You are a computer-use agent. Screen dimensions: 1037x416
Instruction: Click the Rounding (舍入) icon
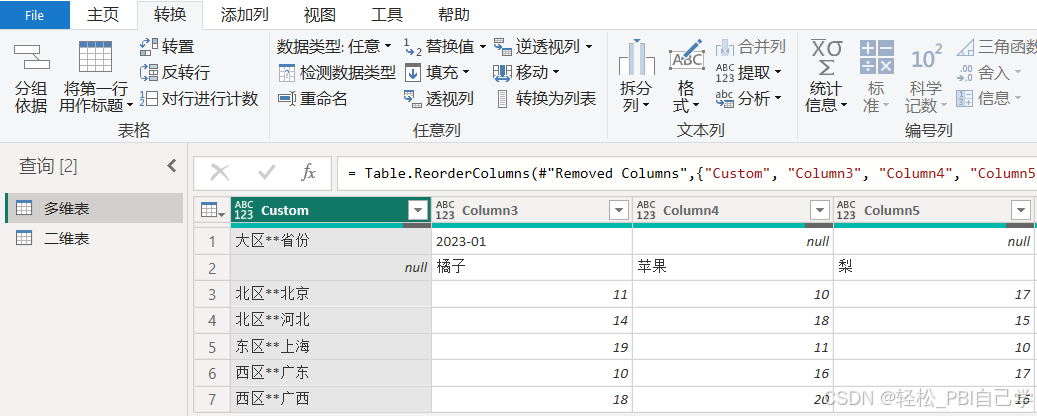point(965,72)
